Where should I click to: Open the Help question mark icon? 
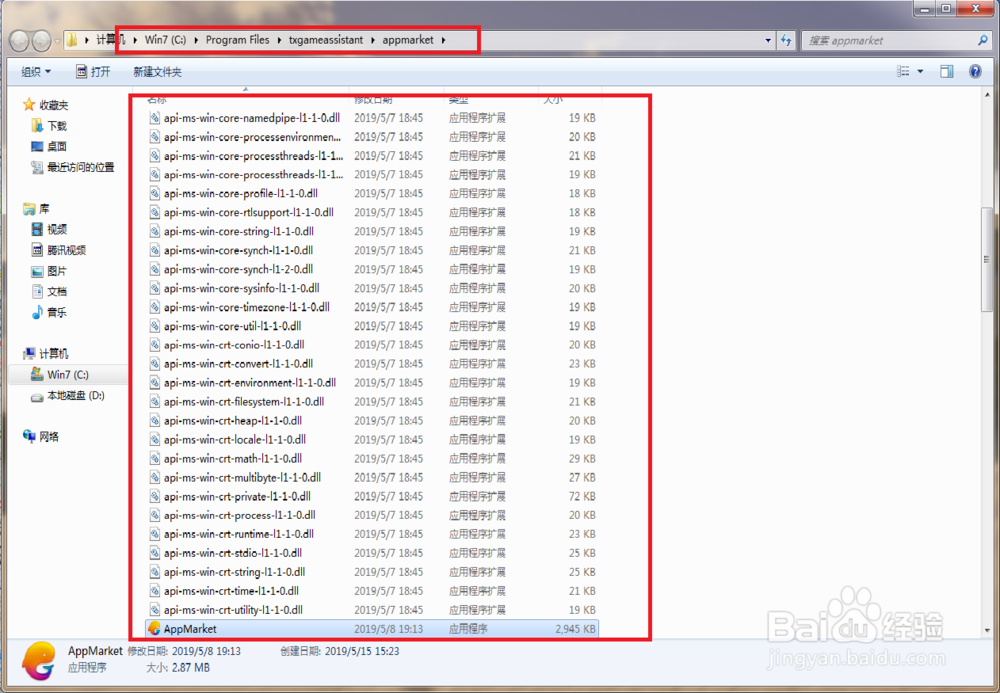click(x=975, y=71)
